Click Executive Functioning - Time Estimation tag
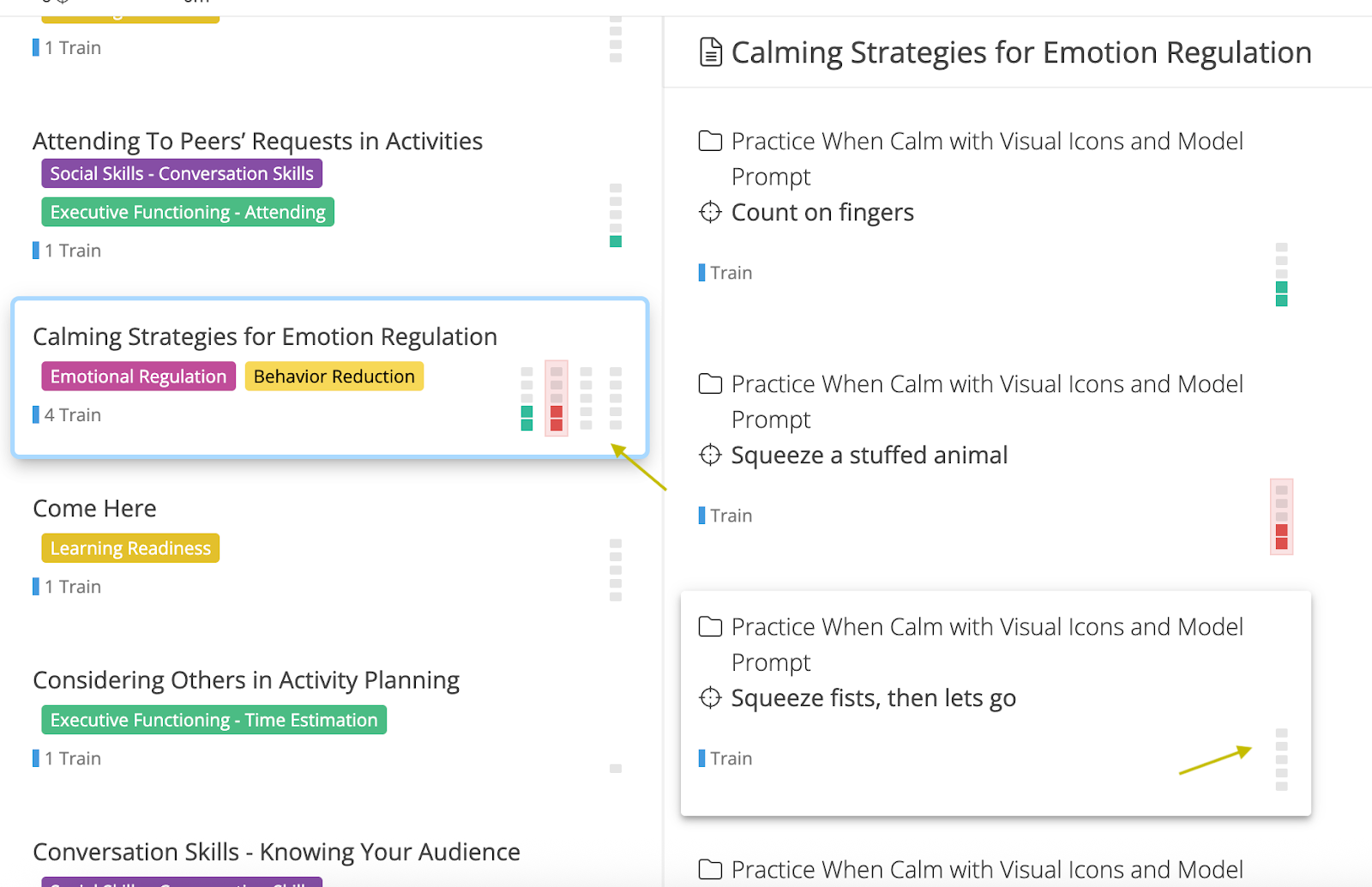This screenshot has height=887, width=1372. [x=214, y=720]
